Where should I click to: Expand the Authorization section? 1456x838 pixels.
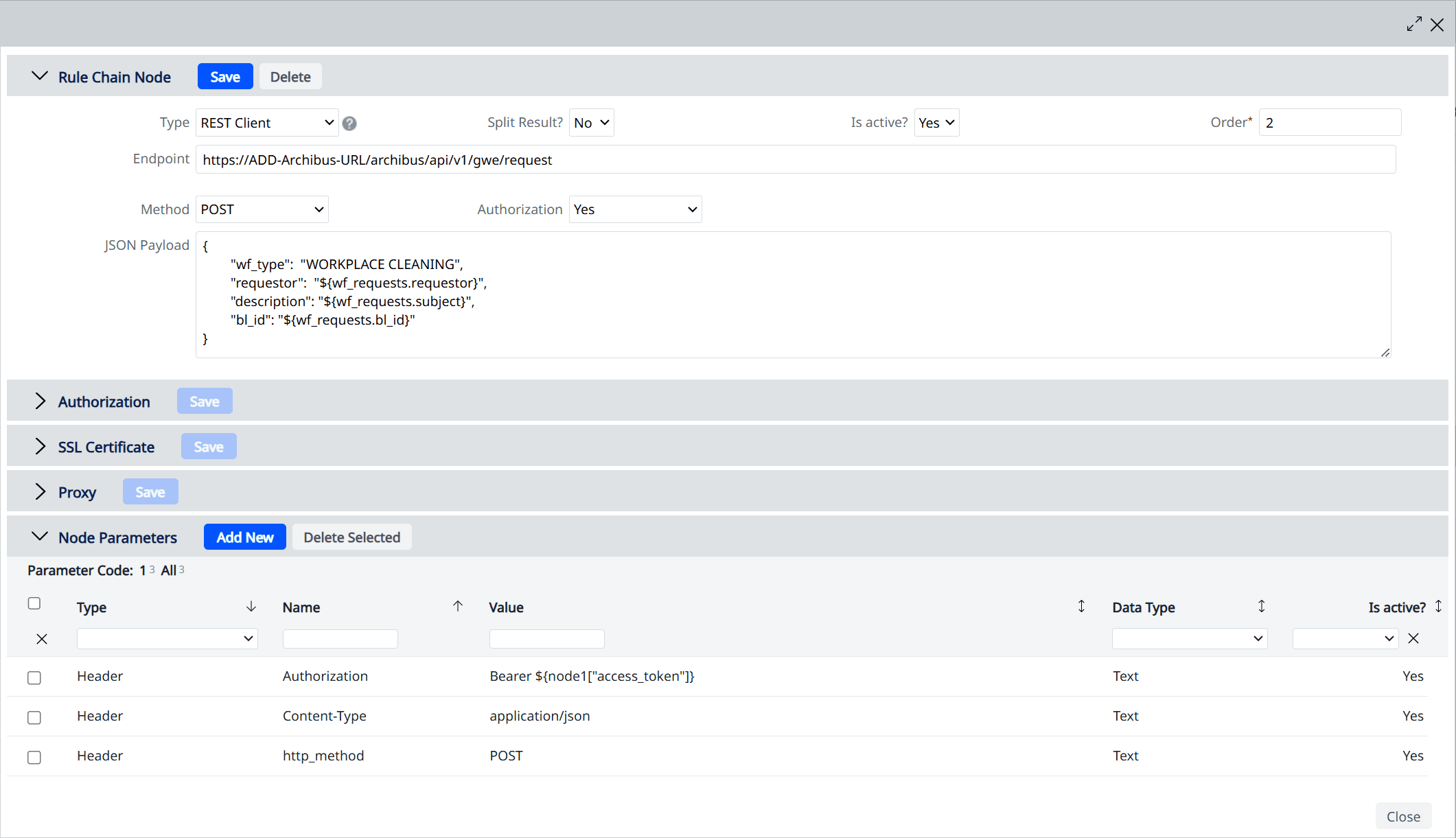coord(40,401)
